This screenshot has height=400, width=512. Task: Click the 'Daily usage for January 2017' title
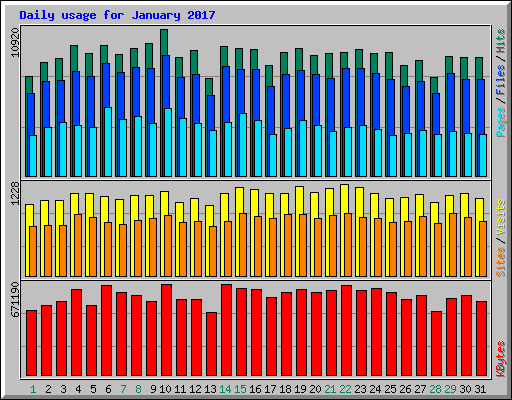pos(117,15)
